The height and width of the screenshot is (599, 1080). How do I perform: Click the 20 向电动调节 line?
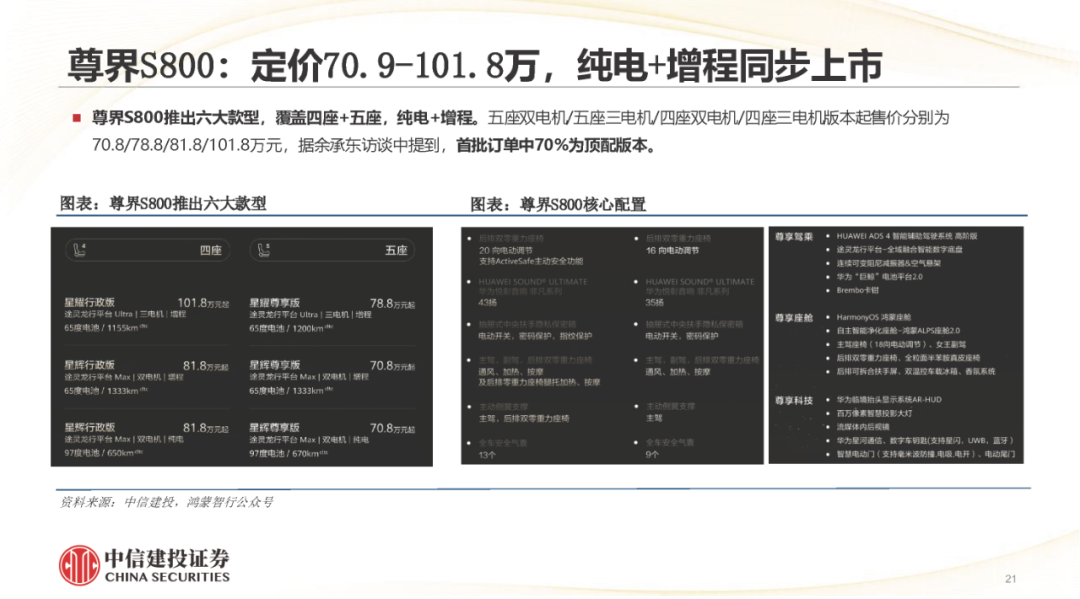[506, 251]
